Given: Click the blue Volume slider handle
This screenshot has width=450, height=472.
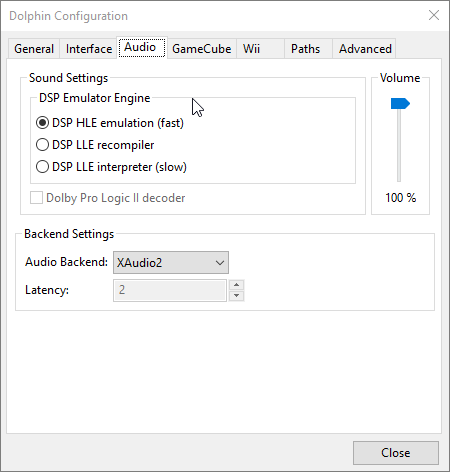Looking at the screenshot, I should [x=400, y=104].
